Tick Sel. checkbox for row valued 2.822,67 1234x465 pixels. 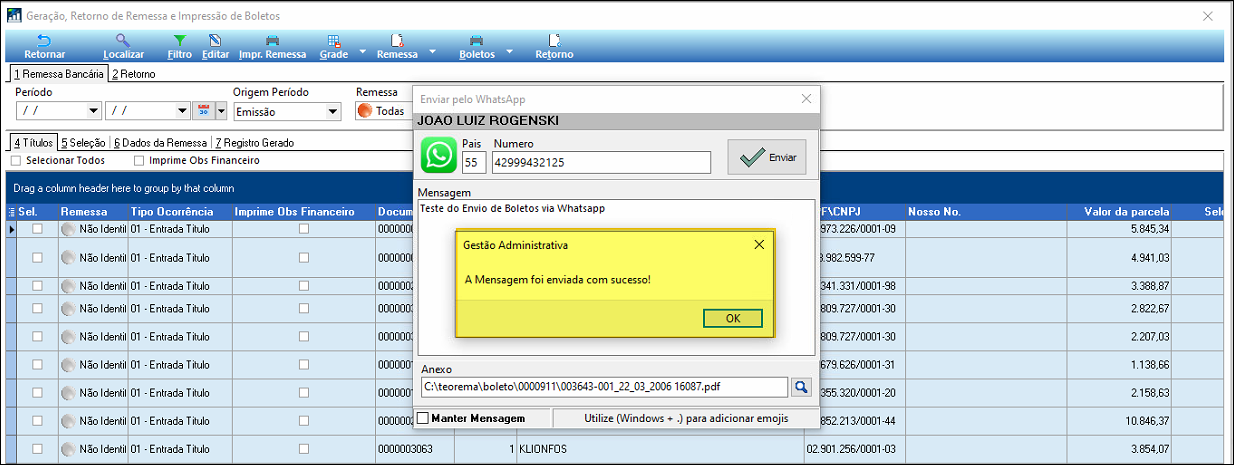pyautogui.click(x=37, y=308)
